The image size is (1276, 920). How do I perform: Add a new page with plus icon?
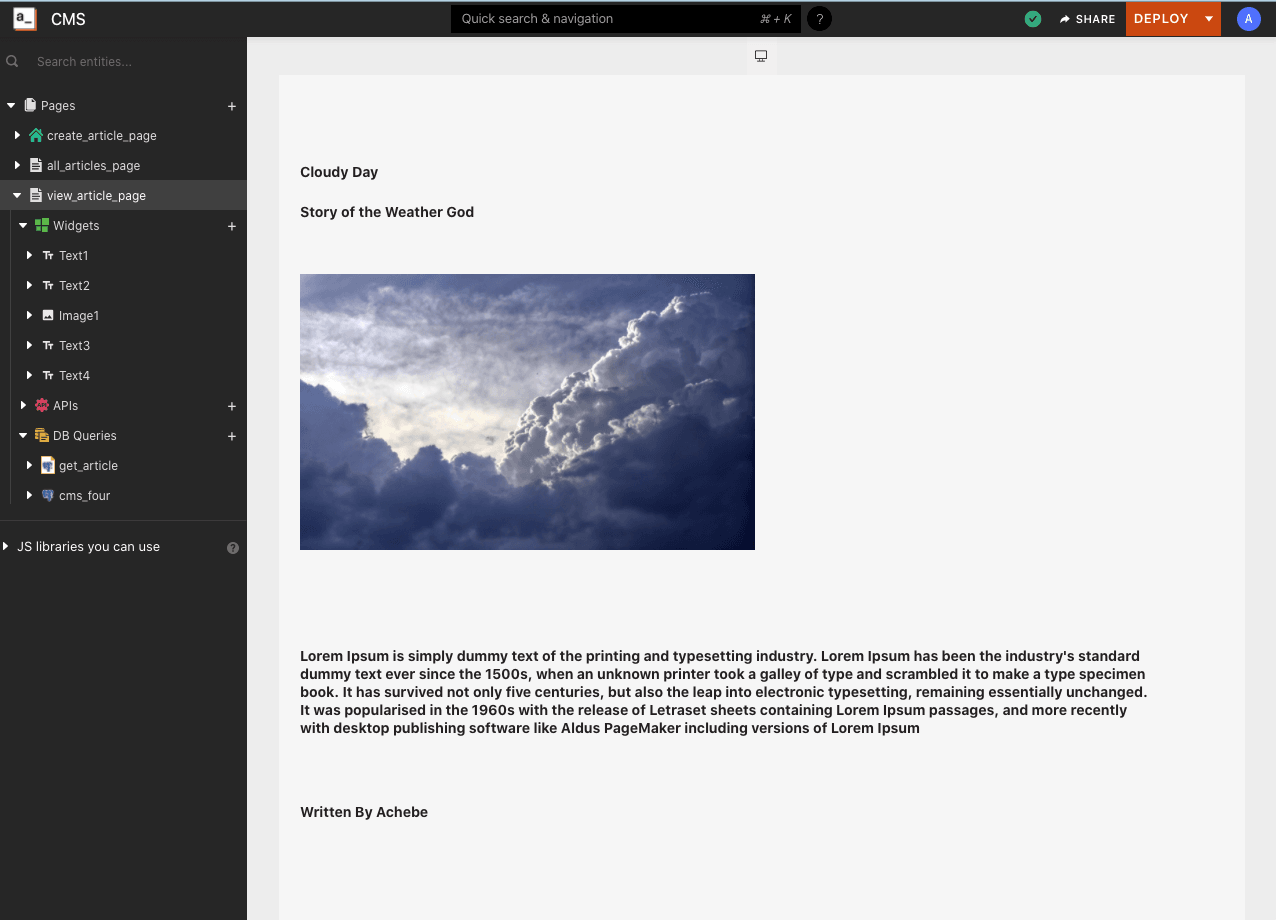[232, 106]
